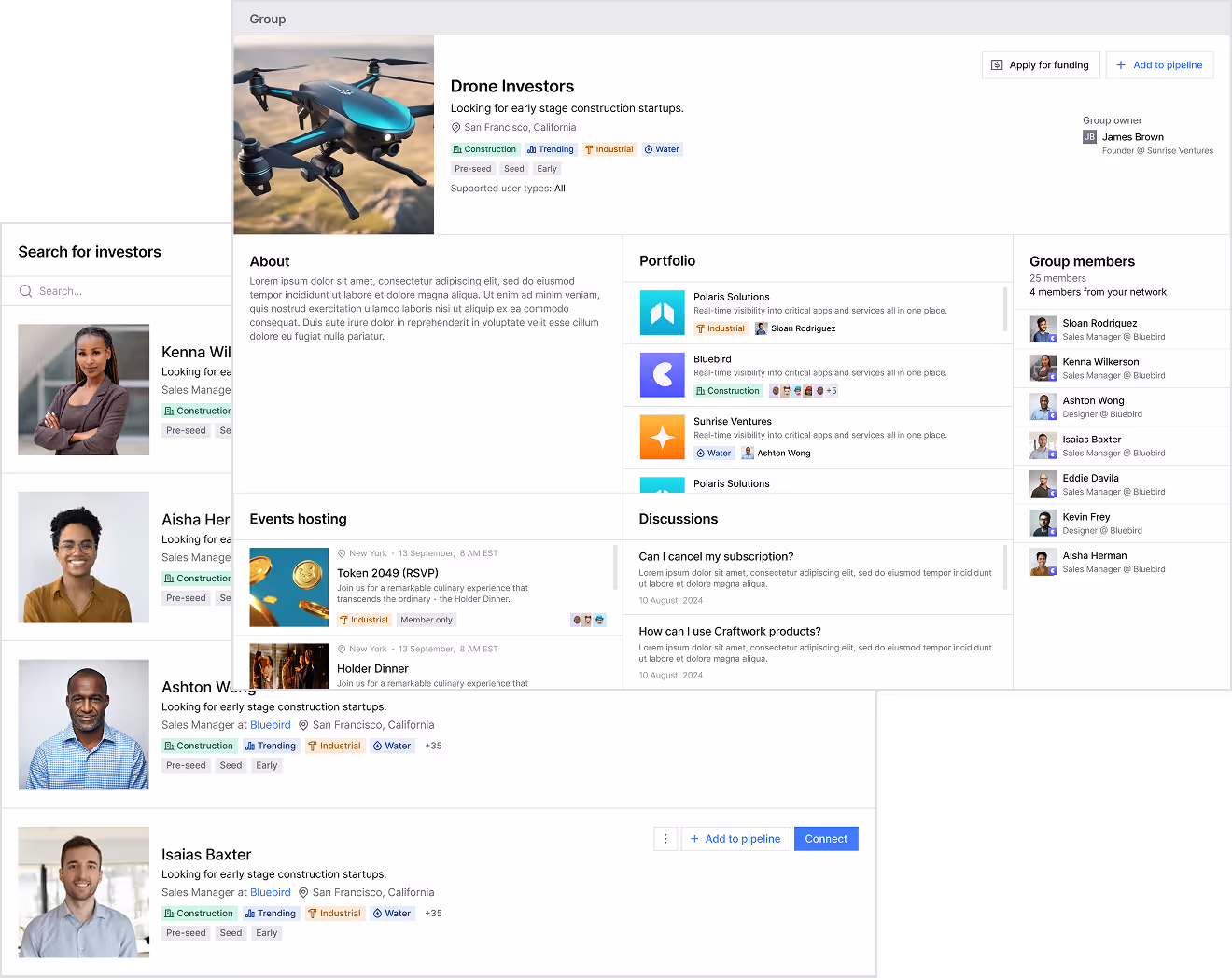Click the location pin icon on Ashton Wong's card
The image size is (1232, 978).
coord(303,725)
